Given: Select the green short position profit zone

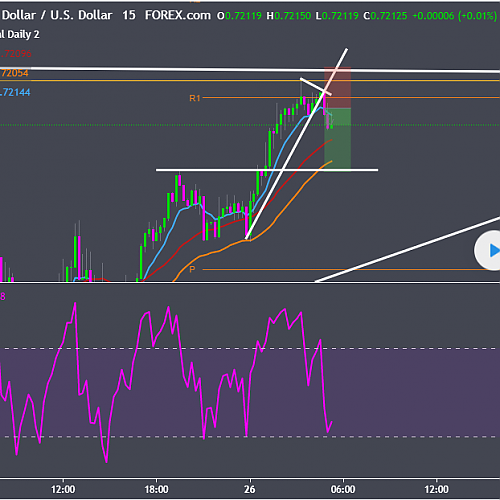Looking at the screenshot, I should (337, 139).
